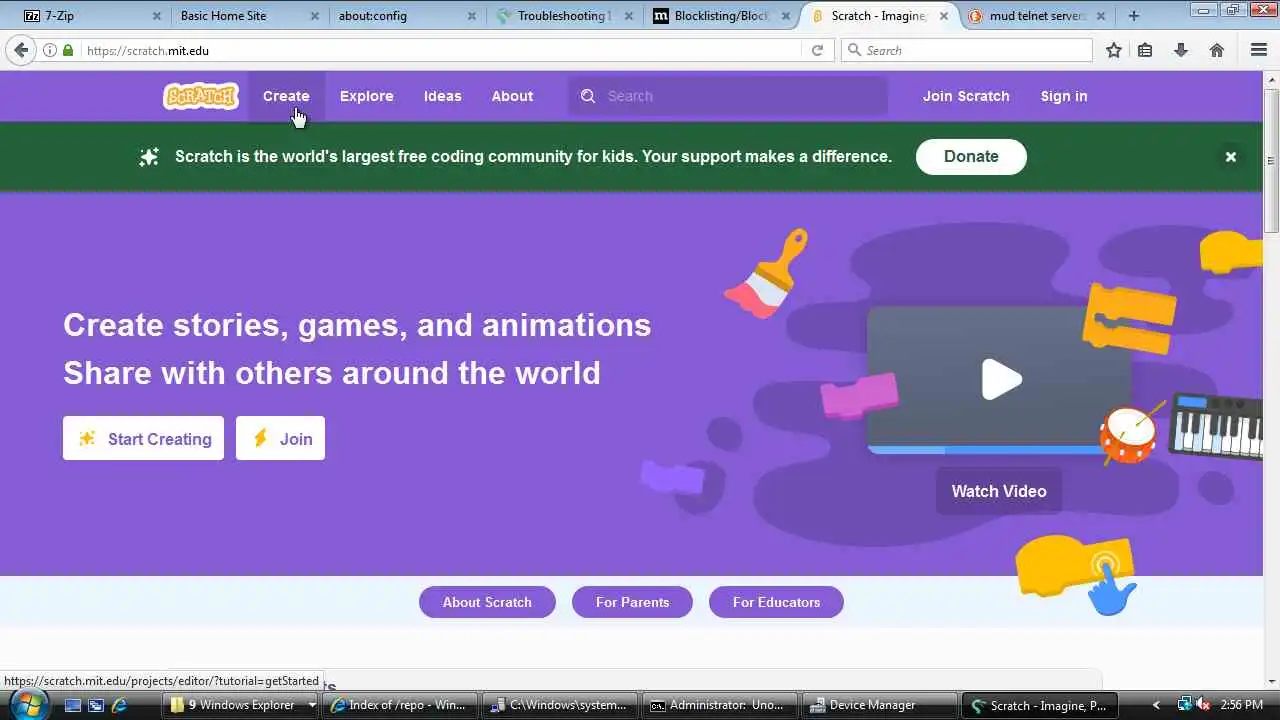Click Join Scratch in the navigation bar
This screenshot has width=1280, height=720.
point(966,96)
